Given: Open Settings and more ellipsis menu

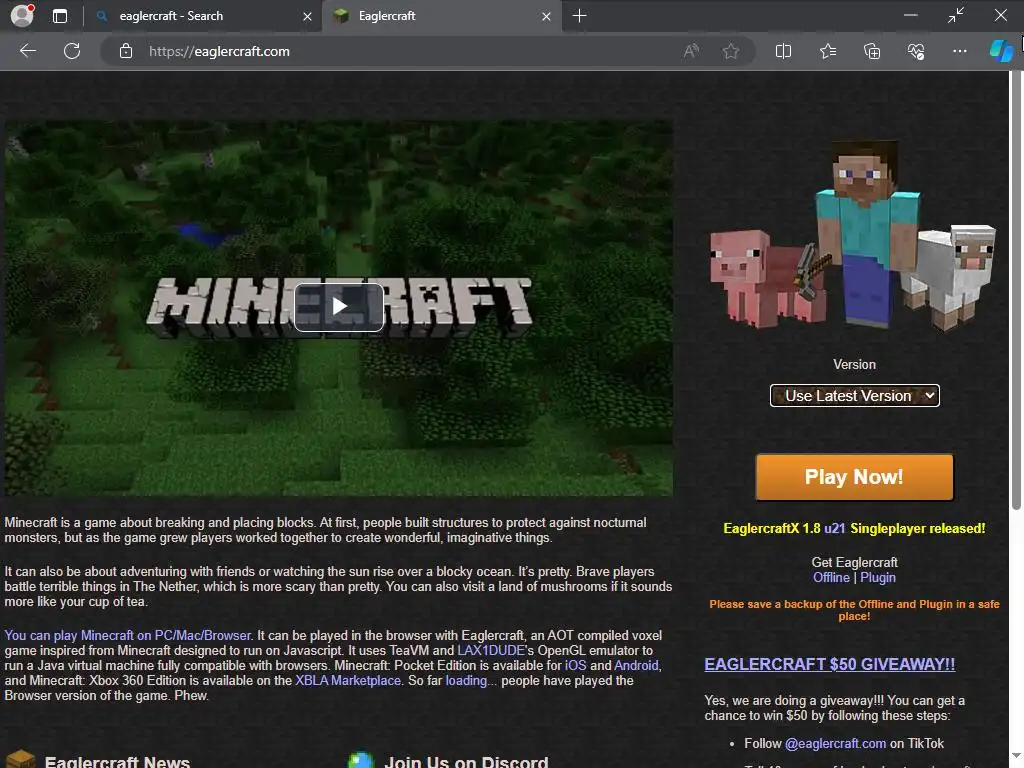Looking at the screenshot, I should tap(959, 51).
